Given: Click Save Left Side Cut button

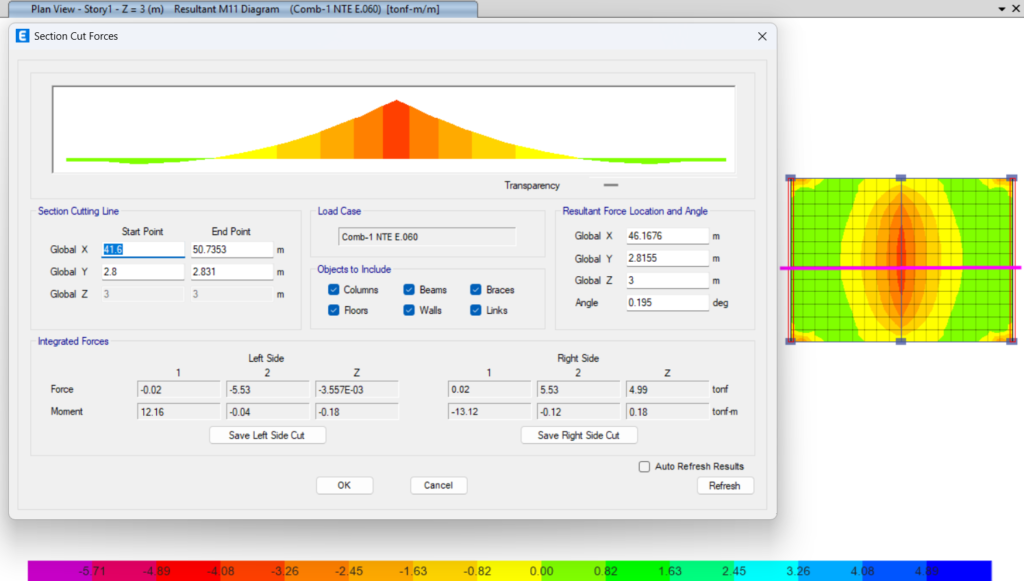Looking at the screenshot, I should 267,436.
